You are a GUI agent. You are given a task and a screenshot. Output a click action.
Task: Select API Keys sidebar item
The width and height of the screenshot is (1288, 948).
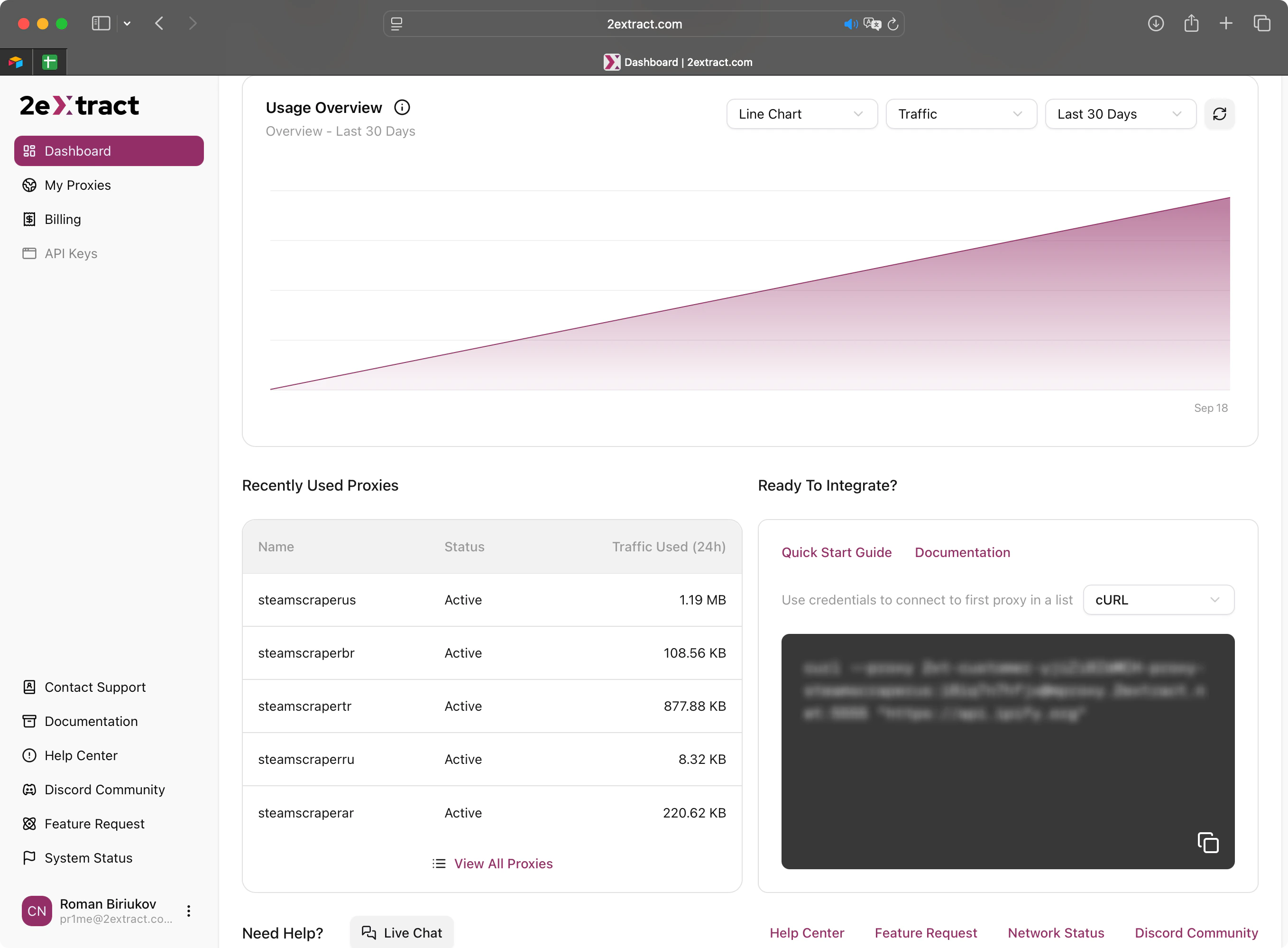[x=71, y=253]
